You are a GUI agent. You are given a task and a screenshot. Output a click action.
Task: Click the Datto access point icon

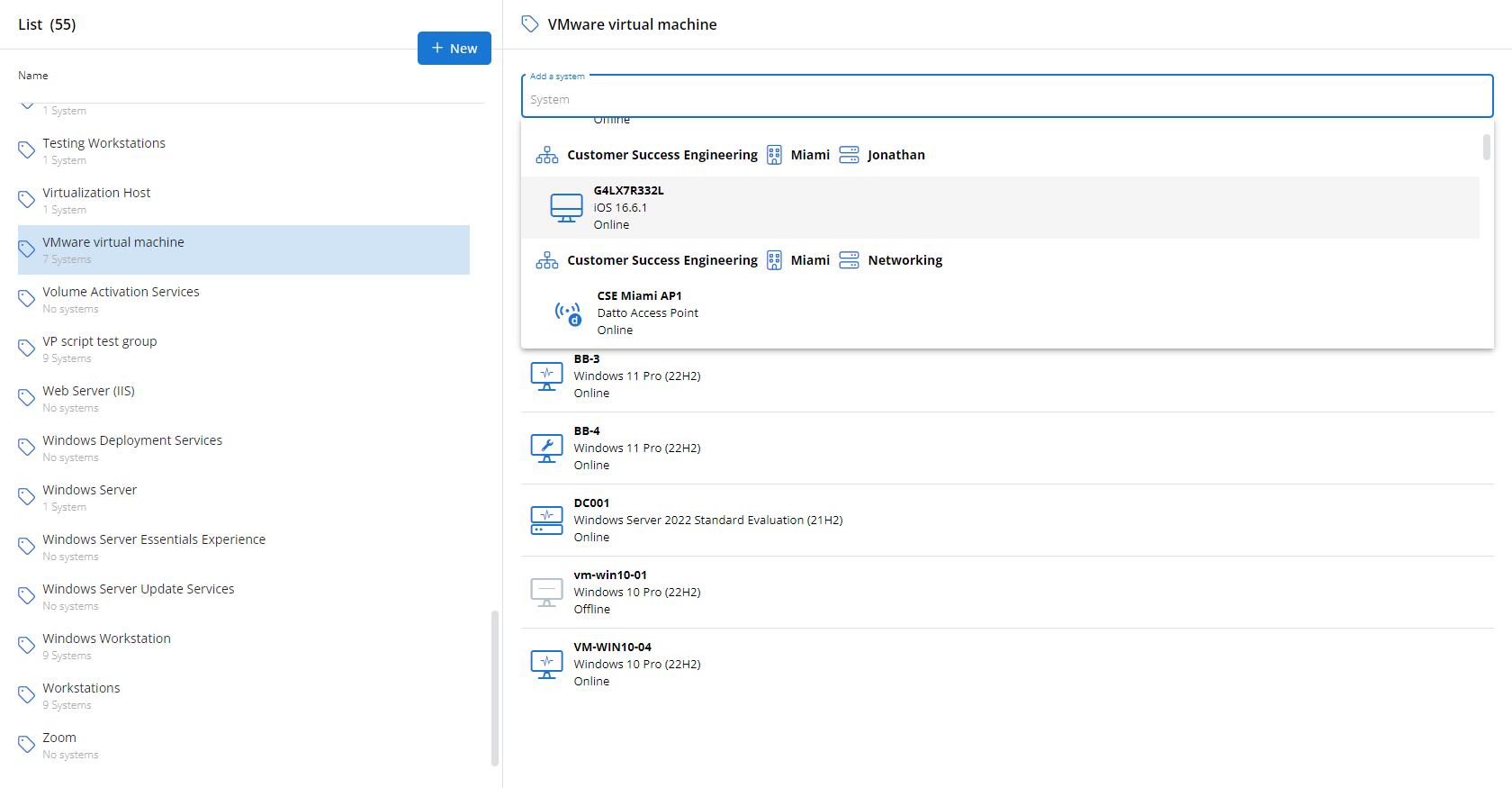click(x=568, y=312)
